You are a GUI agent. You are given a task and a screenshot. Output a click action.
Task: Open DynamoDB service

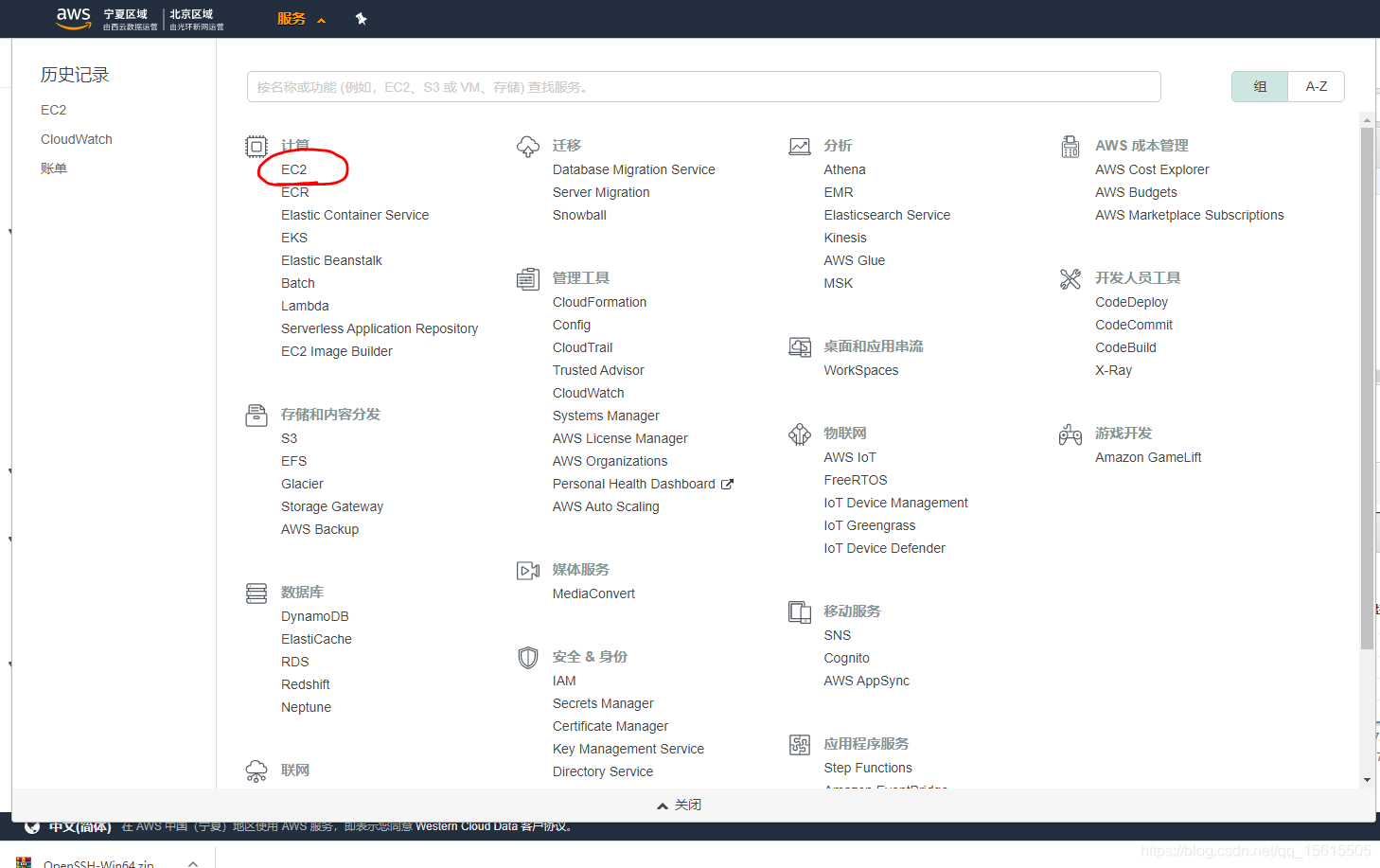point(315,616)
